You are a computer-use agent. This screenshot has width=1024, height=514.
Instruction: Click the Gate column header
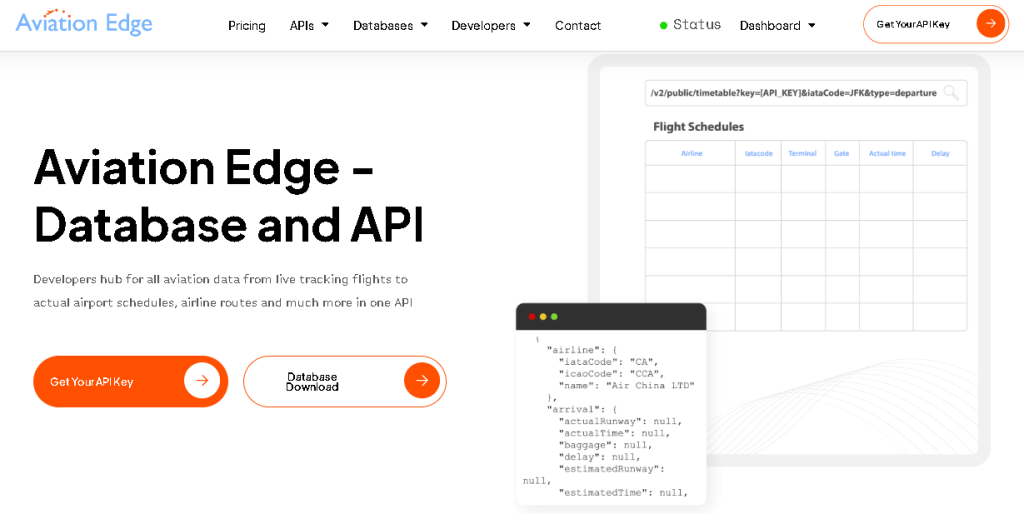[842, 153]
